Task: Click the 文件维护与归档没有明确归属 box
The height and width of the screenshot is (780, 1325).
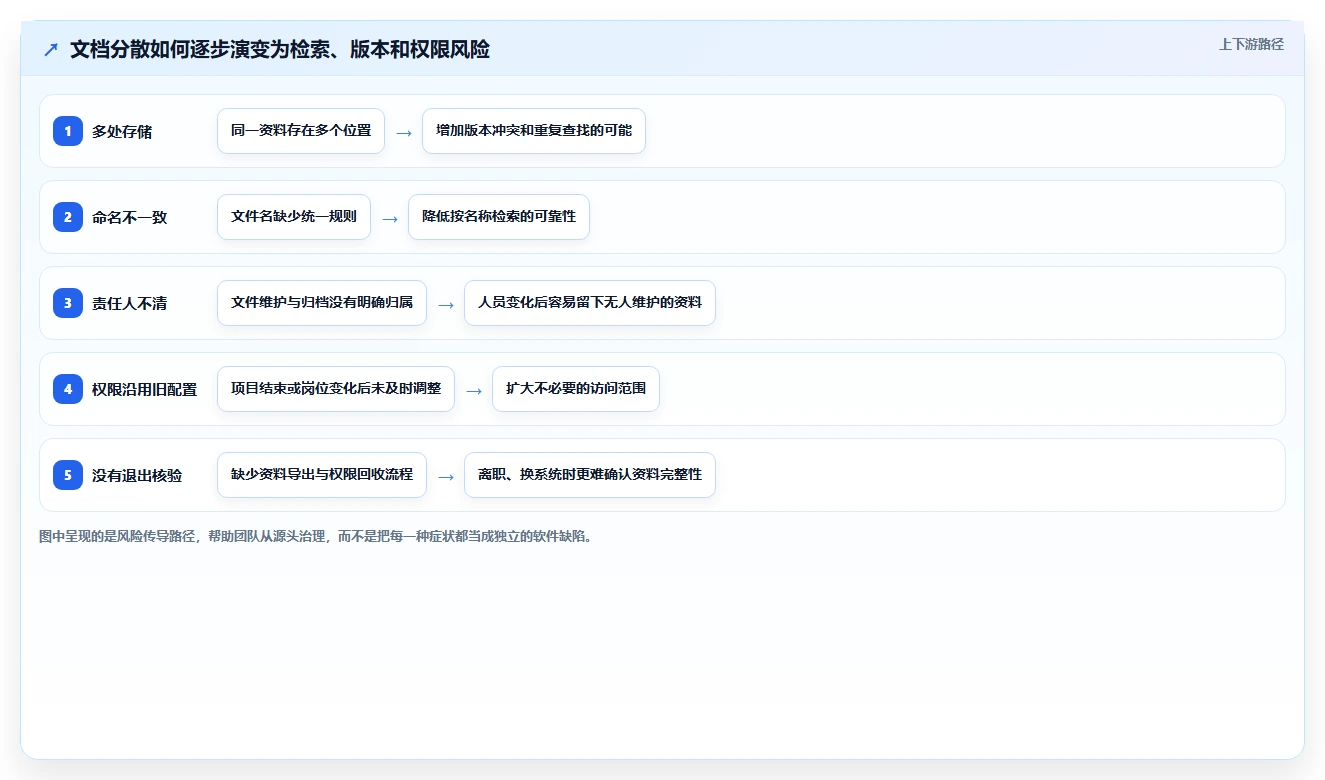Action: [322, 303]
